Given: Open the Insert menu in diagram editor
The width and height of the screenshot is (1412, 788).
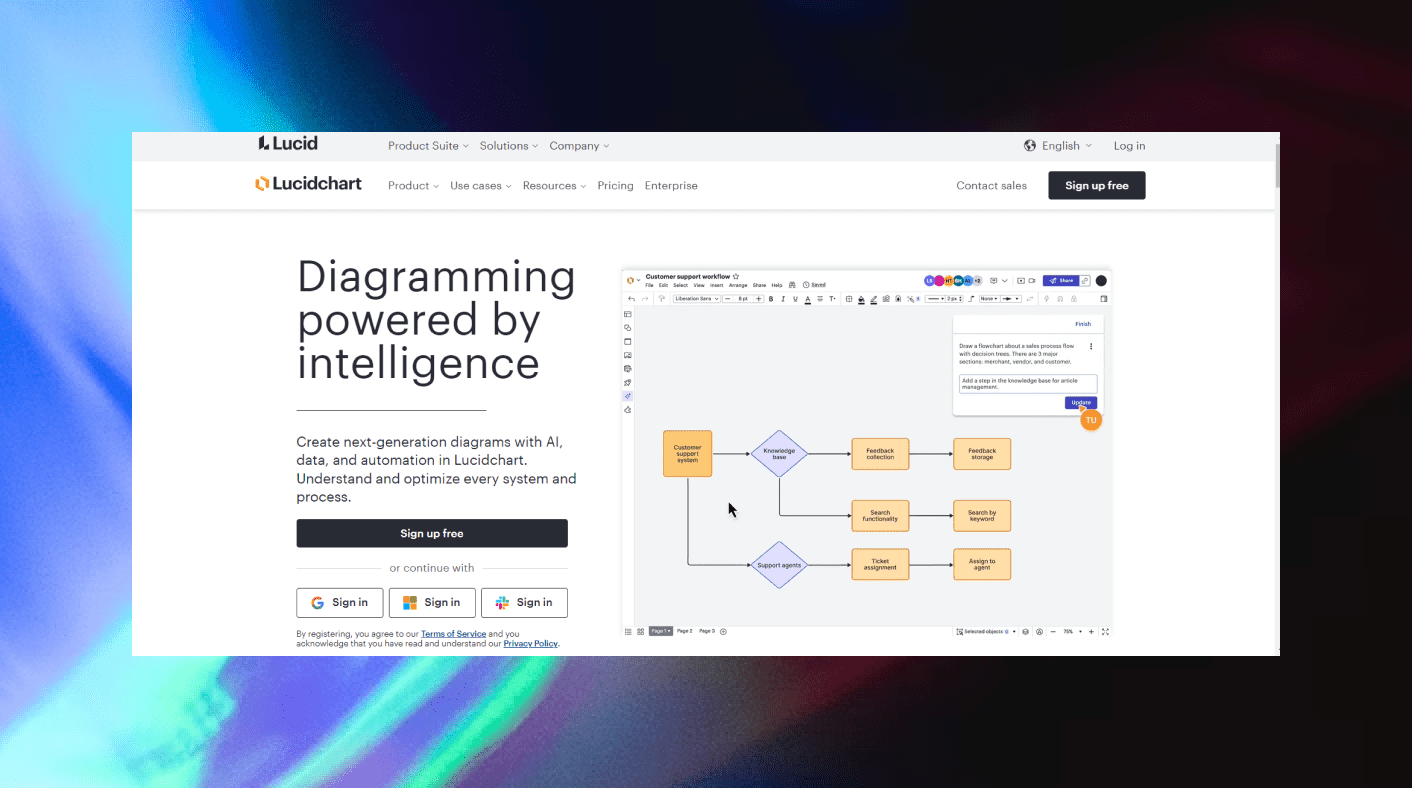Looking at the screenshot, I should coord(717,285).
